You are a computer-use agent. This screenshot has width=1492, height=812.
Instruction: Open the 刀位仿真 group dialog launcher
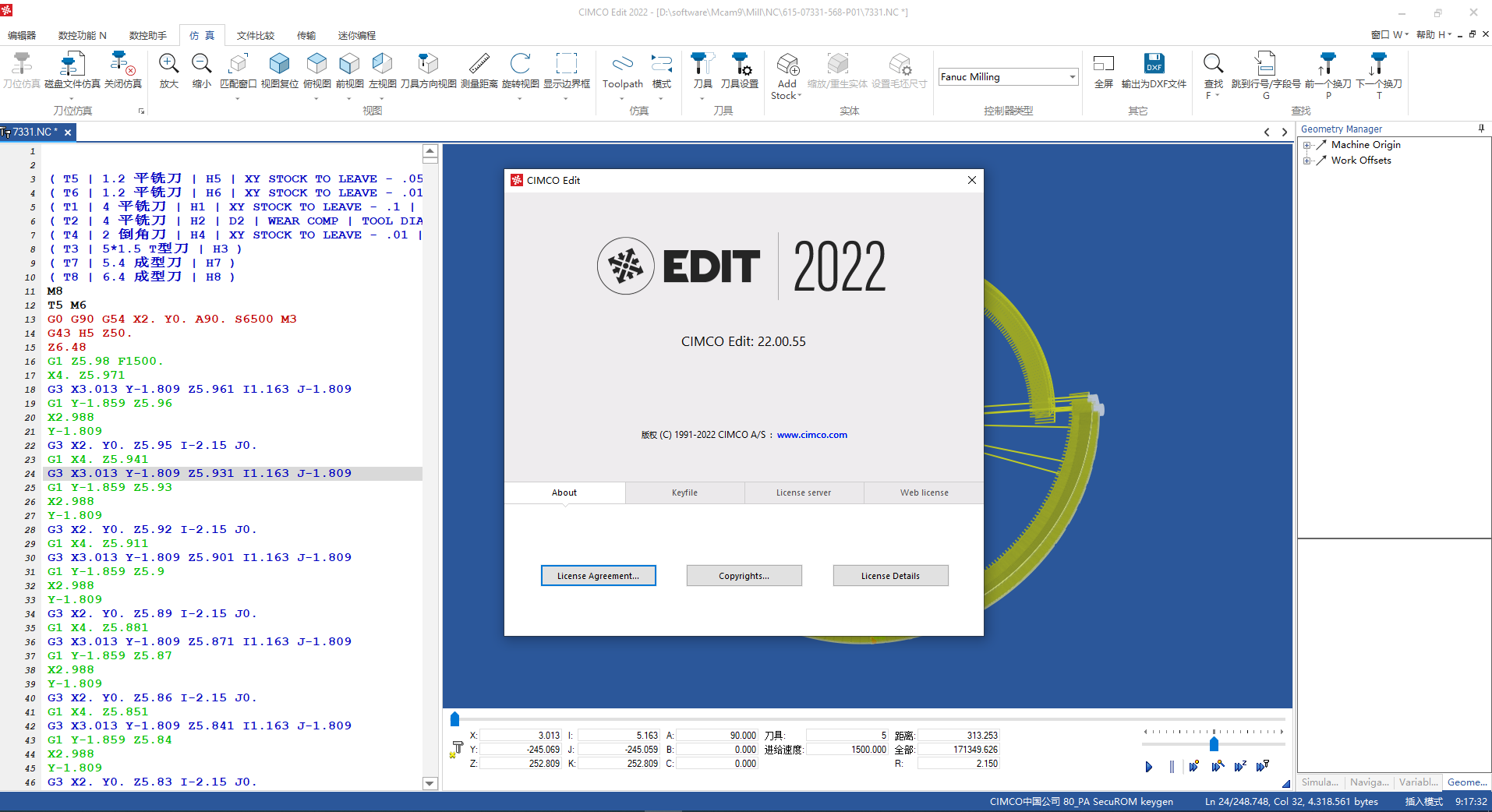click(141, 111)
